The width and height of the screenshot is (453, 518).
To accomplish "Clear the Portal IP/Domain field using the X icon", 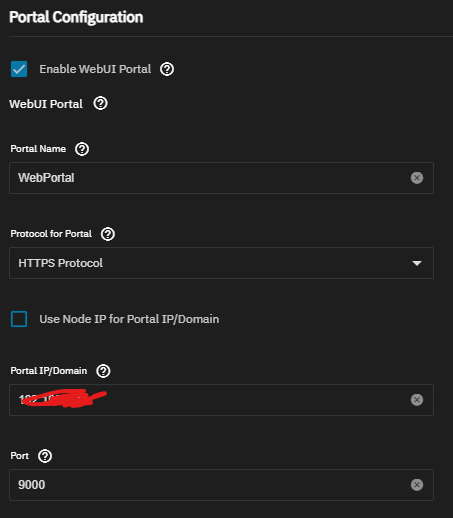I will point(417,400).
